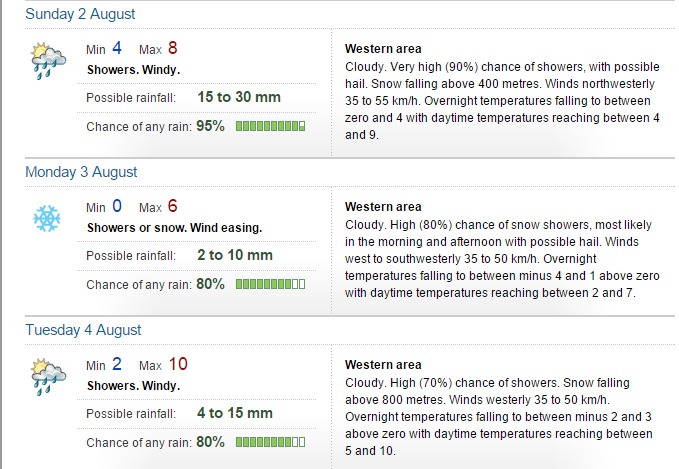Click Monday's Western area heading
Image resolution: width=679 pixels, height=469 pixels.
point(383,207)
